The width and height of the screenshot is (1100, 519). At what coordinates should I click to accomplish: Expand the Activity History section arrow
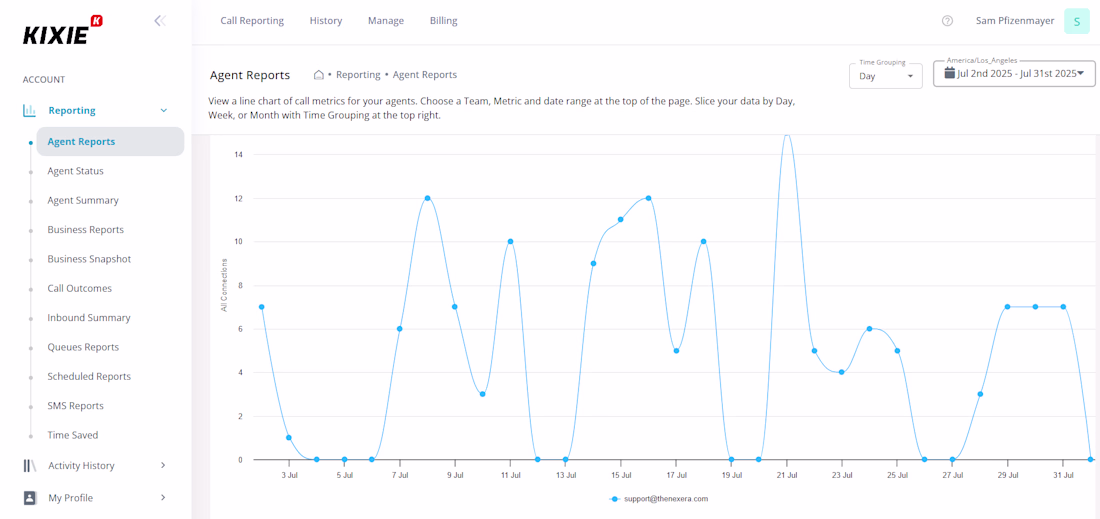click(163, 465)
